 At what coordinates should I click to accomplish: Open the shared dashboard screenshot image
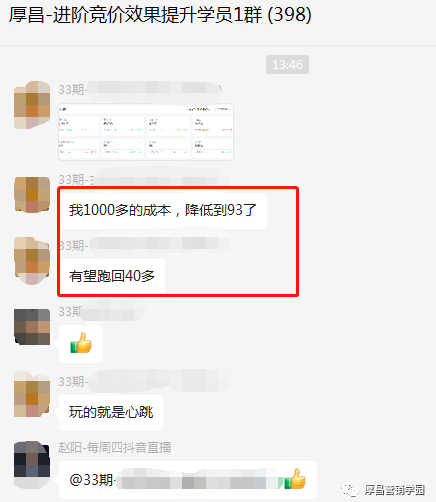146,132
